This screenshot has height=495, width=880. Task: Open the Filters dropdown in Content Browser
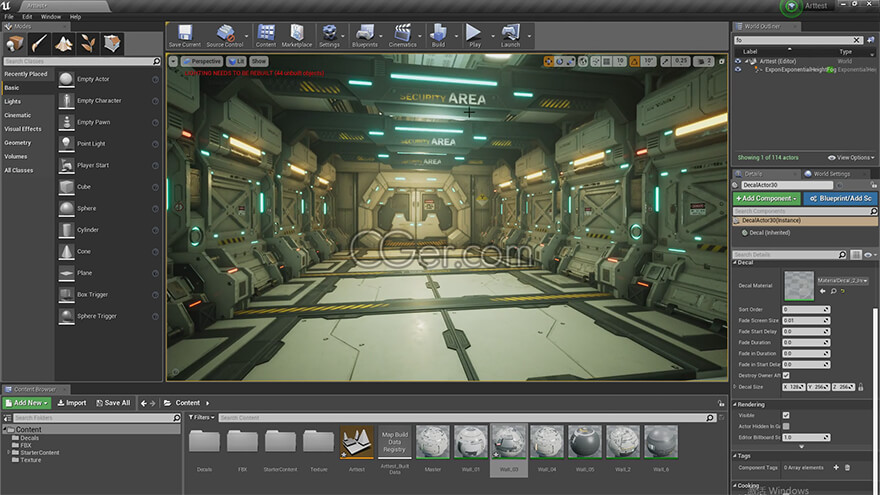[201, 418]
